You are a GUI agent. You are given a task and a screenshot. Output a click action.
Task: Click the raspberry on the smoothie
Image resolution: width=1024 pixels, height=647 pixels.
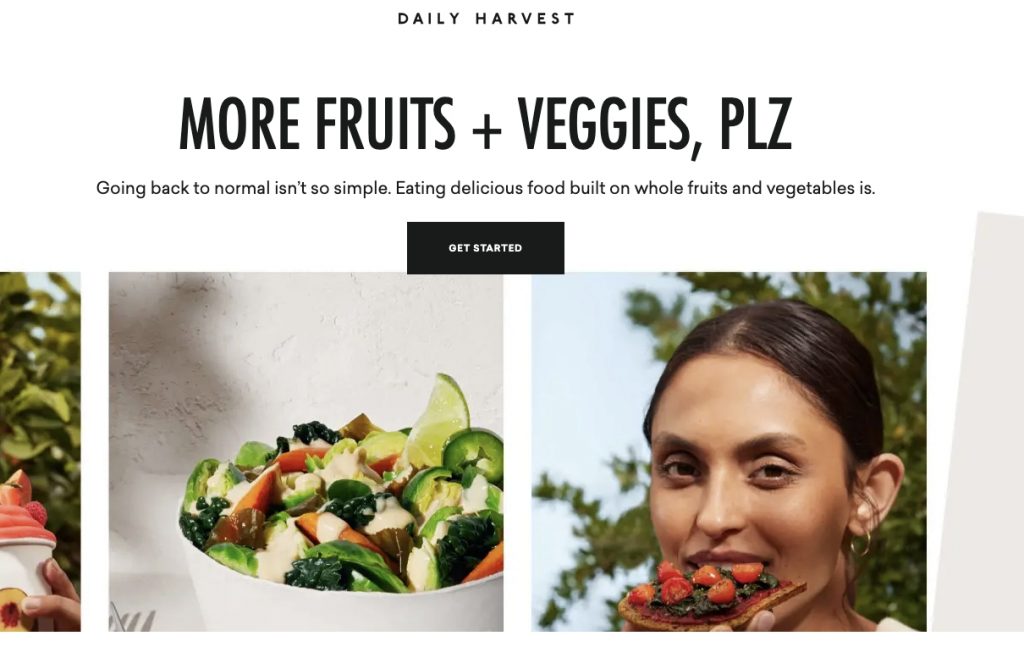[x=37, y=513]
